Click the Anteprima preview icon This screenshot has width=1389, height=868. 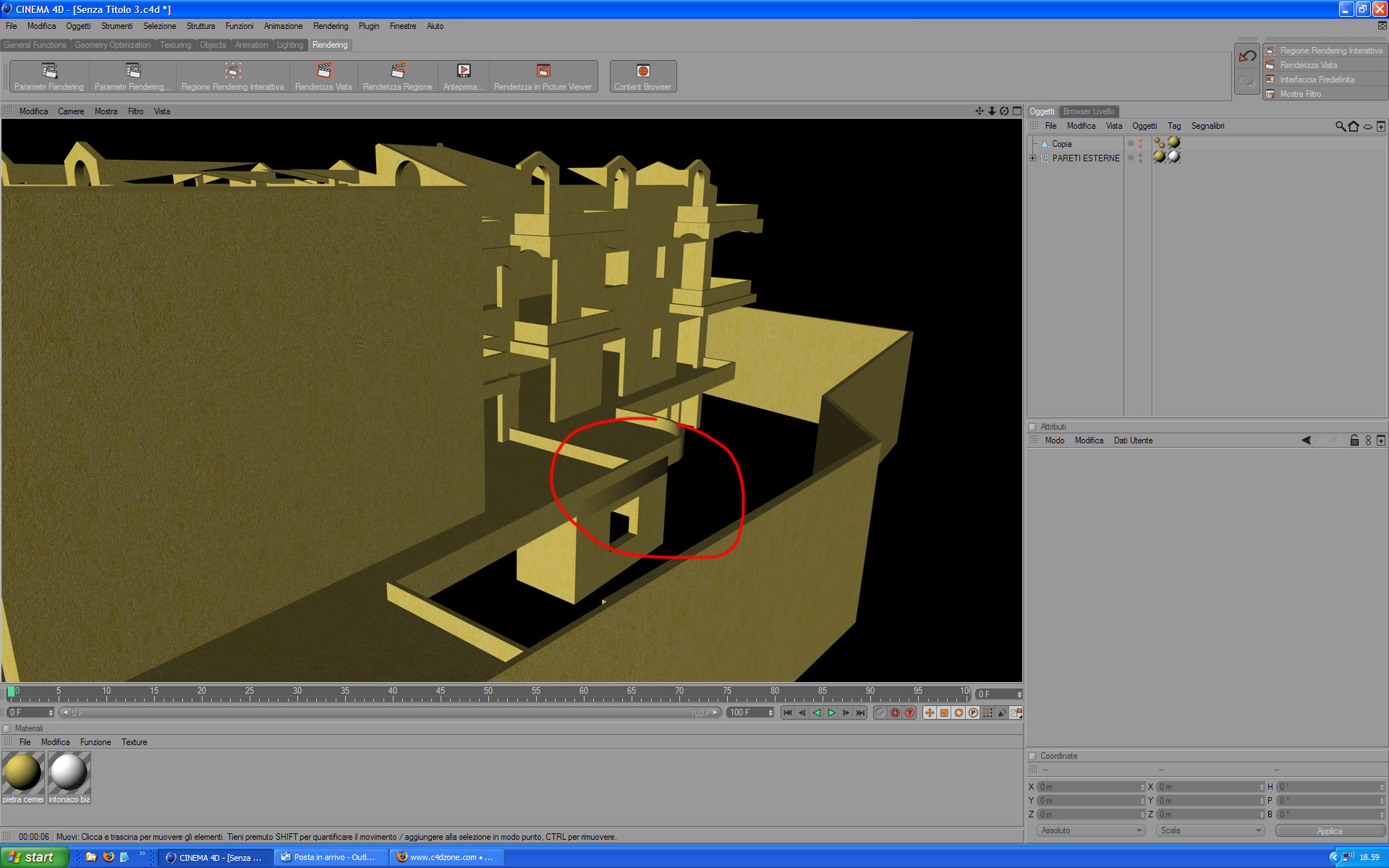[463, 76]
